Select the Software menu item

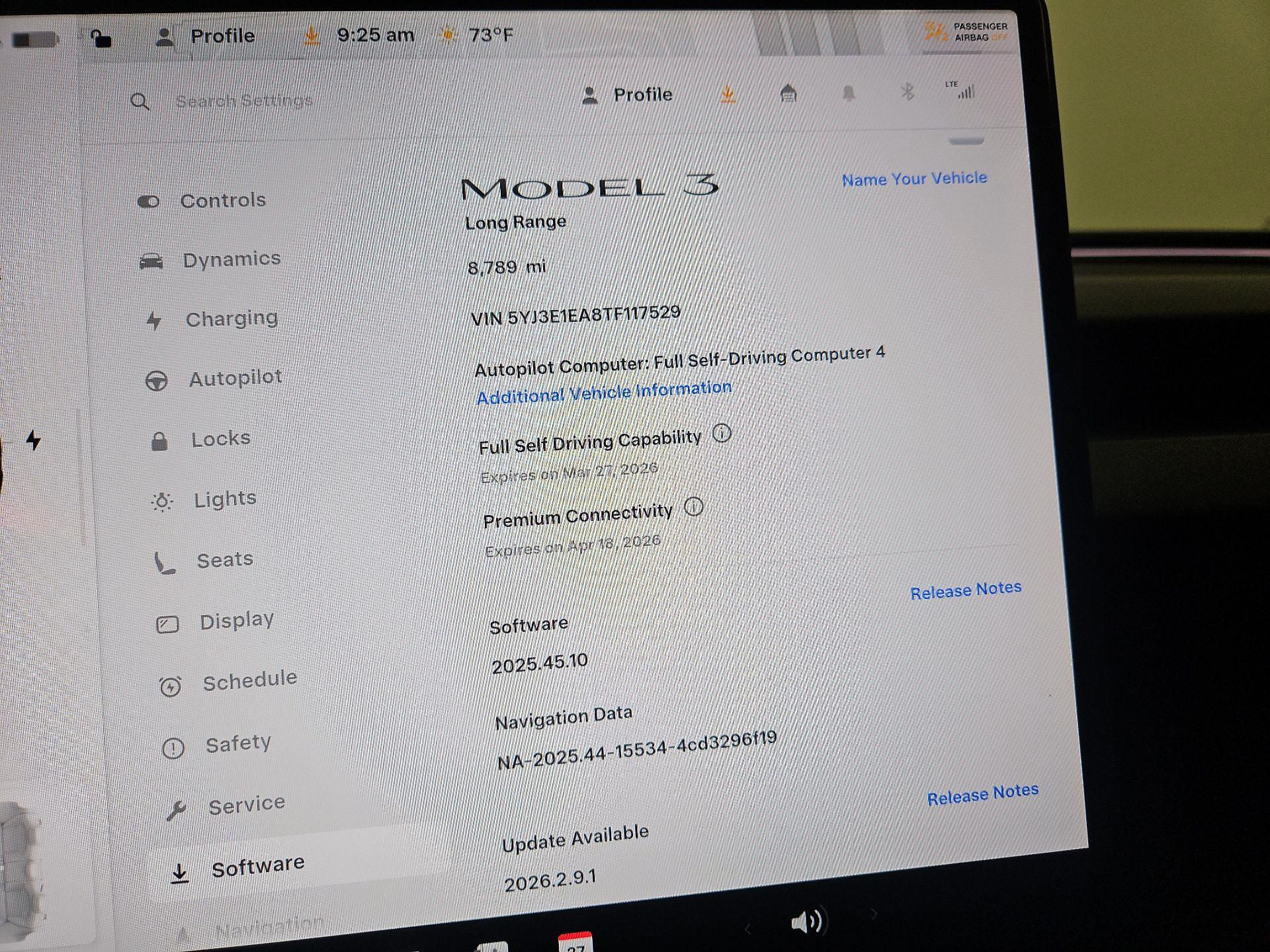point(238,868)
